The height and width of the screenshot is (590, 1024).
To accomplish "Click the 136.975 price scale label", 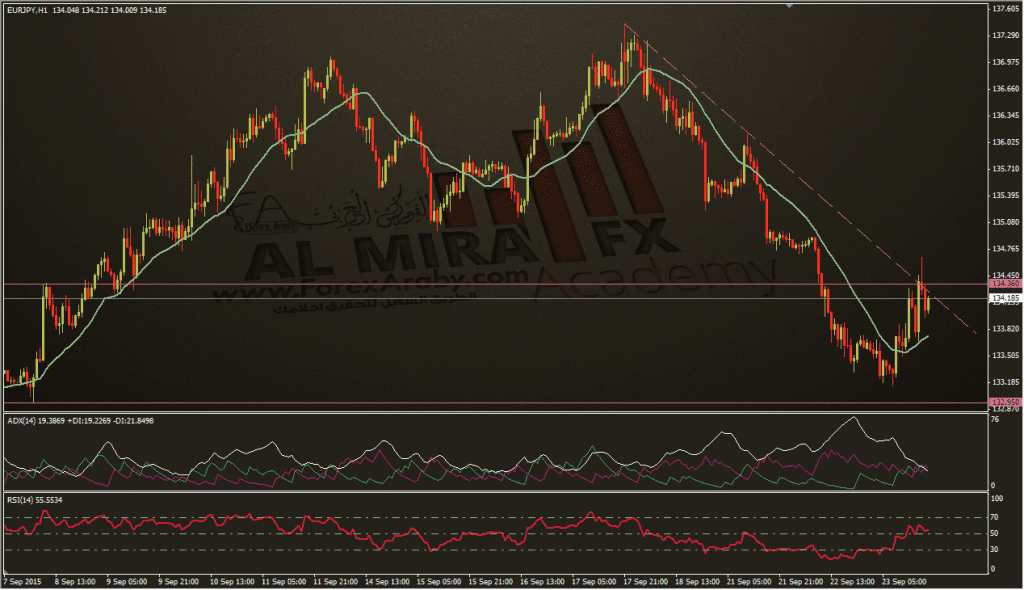I will (x=1006, y=62).
